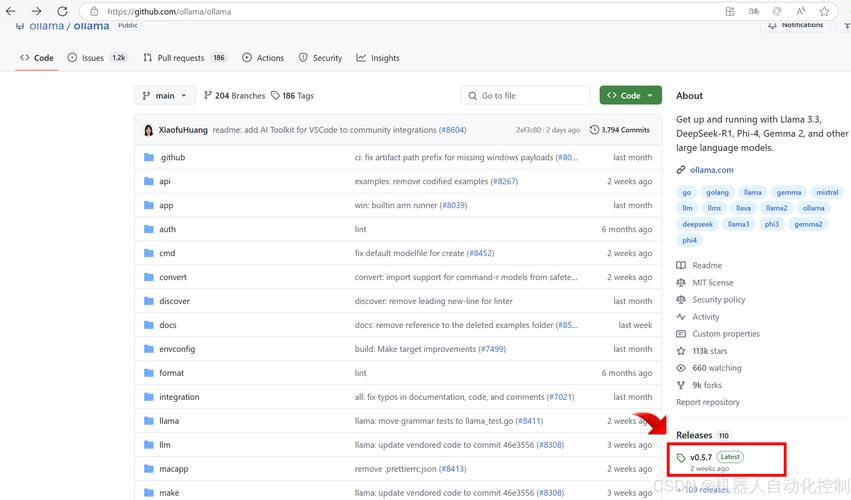The width and height of the screenshot is (851, 500).
Task: Open the XiaofuHuang author link
Action: pyautogui.click(x=183, y=130)
